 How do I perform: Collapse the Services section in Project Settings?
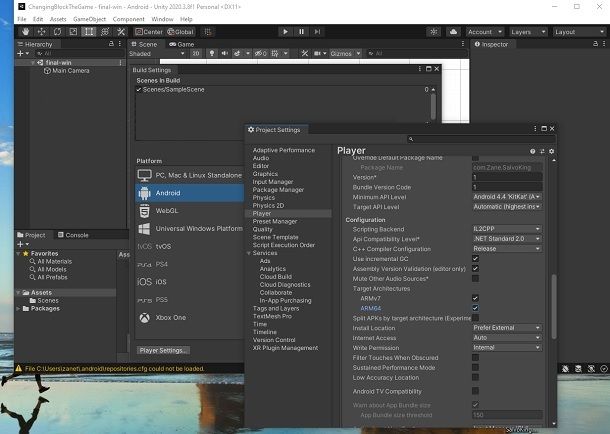[249, 253]
